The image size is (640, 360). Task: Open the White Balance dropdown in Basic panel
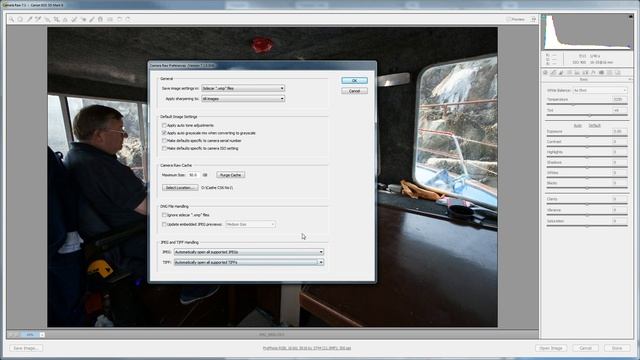[600, 90]
